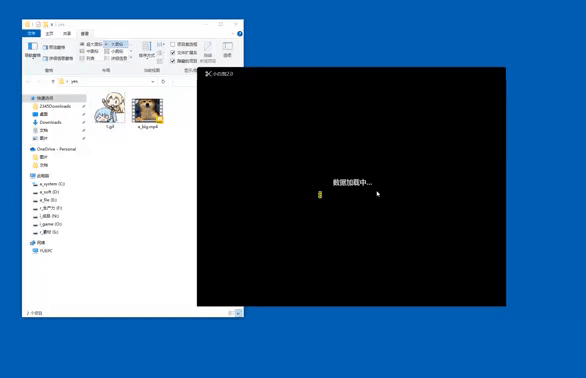
Task: Click the blue help question mark icon
Action: point(240,34)
